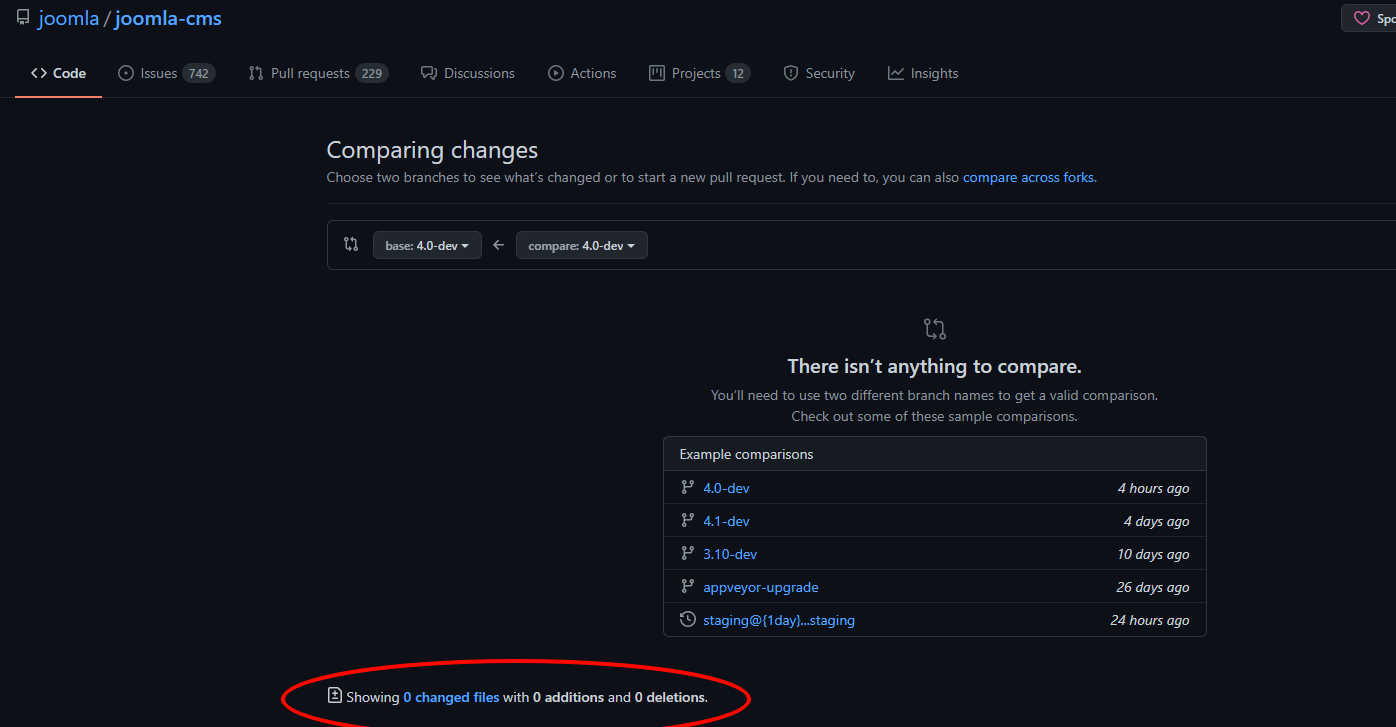Click the repository book icon beside joomla
This screenshot has height=727, width=1396.
click(x=23, y=18)
